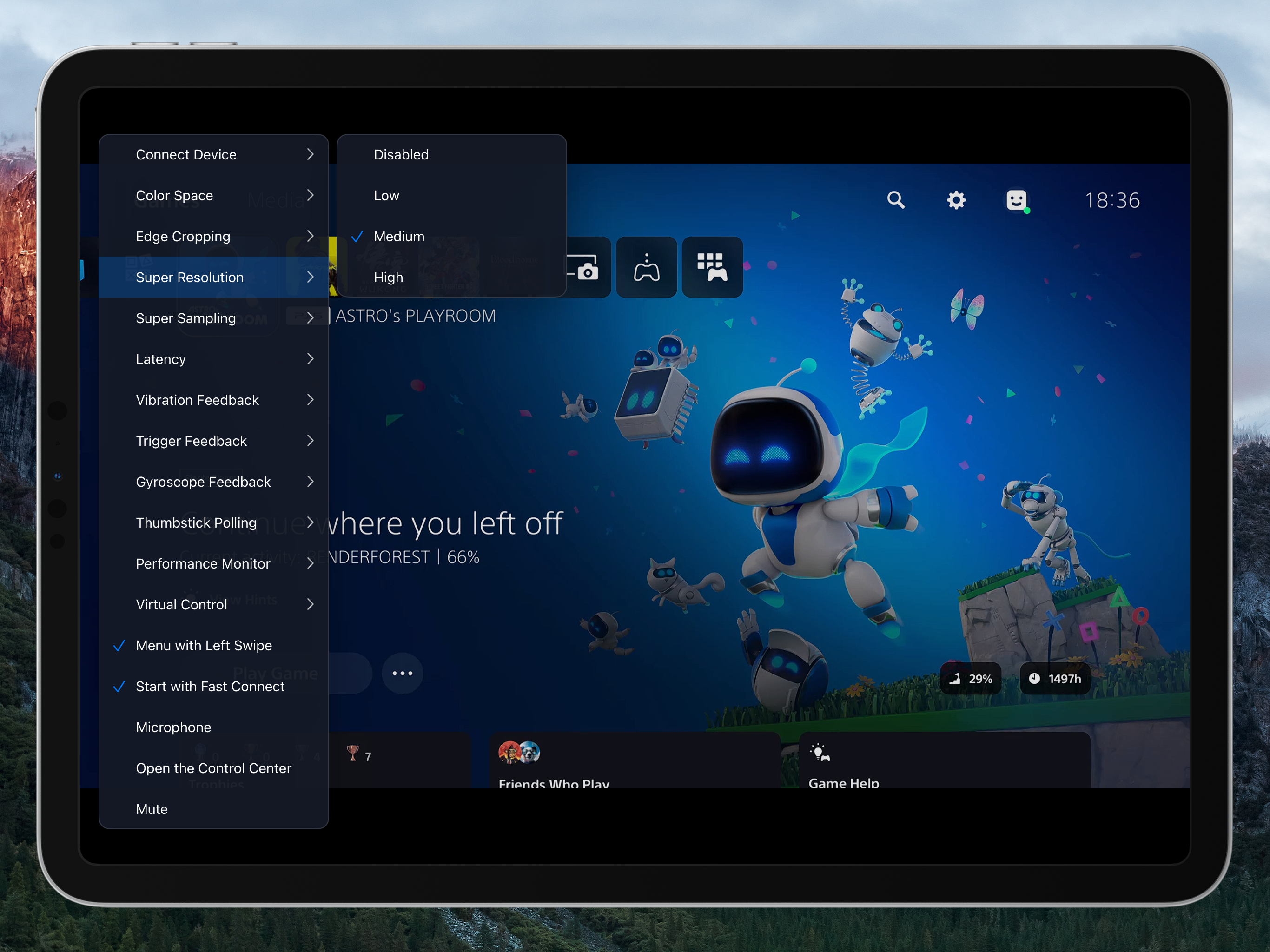Click the Game Help lightbulb icon
The height and width of the screenshot is (952, 1270).
tap(819, 752)
